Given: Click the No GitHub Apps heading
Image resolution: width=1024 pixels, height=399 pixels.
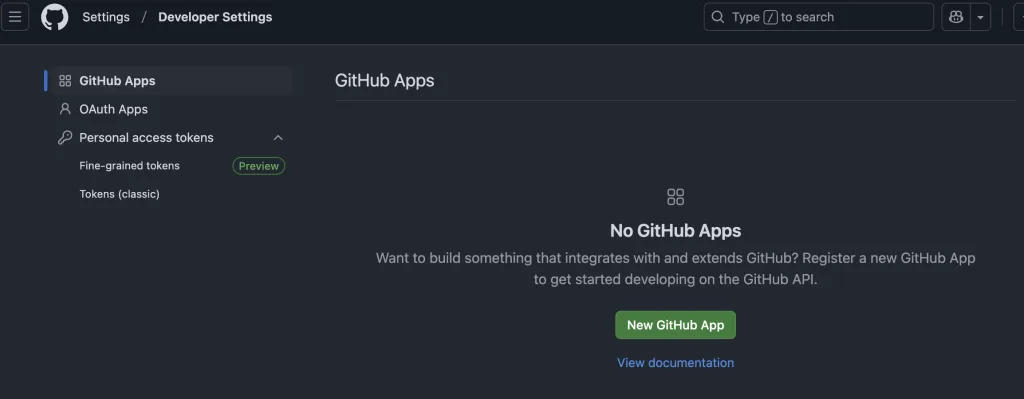Looking at the screenshot, I should pos(675,231).
